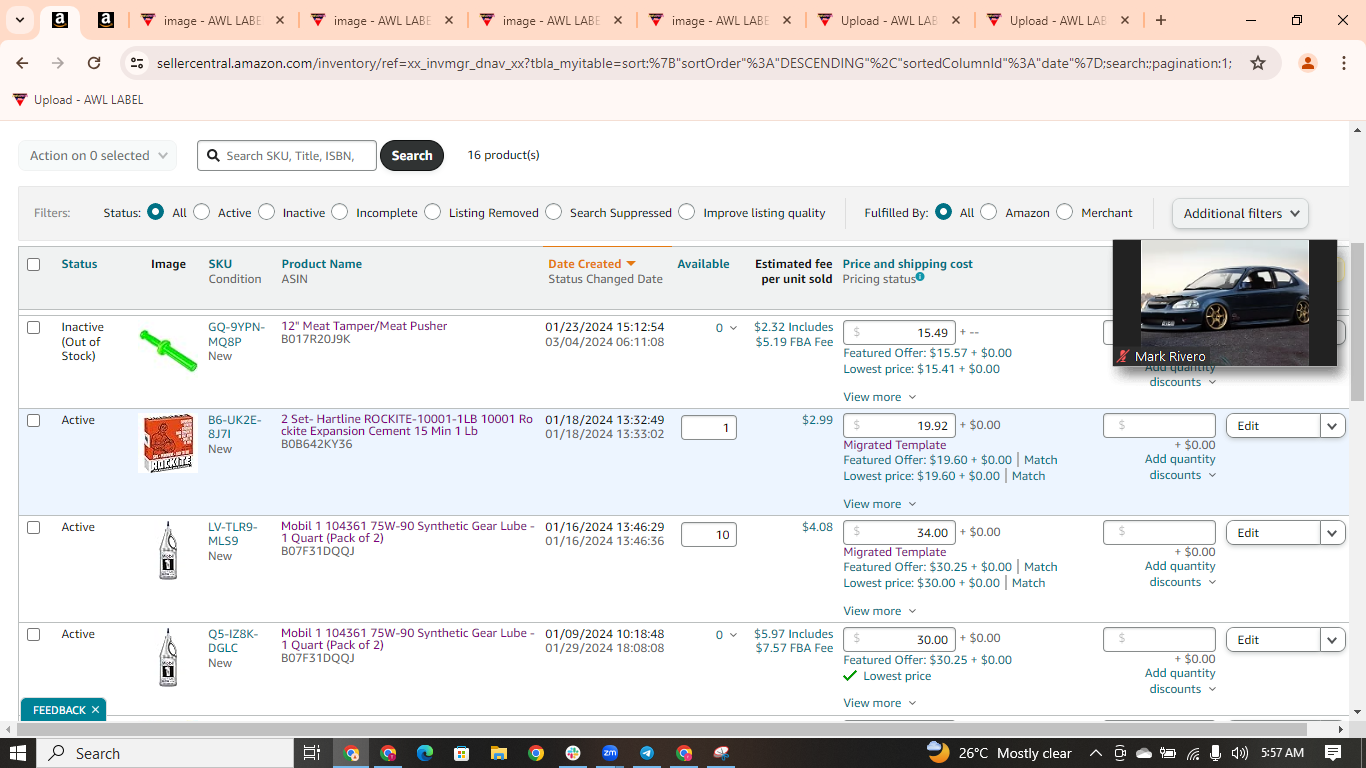Choose the Incomplete status radio button
This screenshot has height=768, width=1366.
pyautogui.click(x=340, y=212)
